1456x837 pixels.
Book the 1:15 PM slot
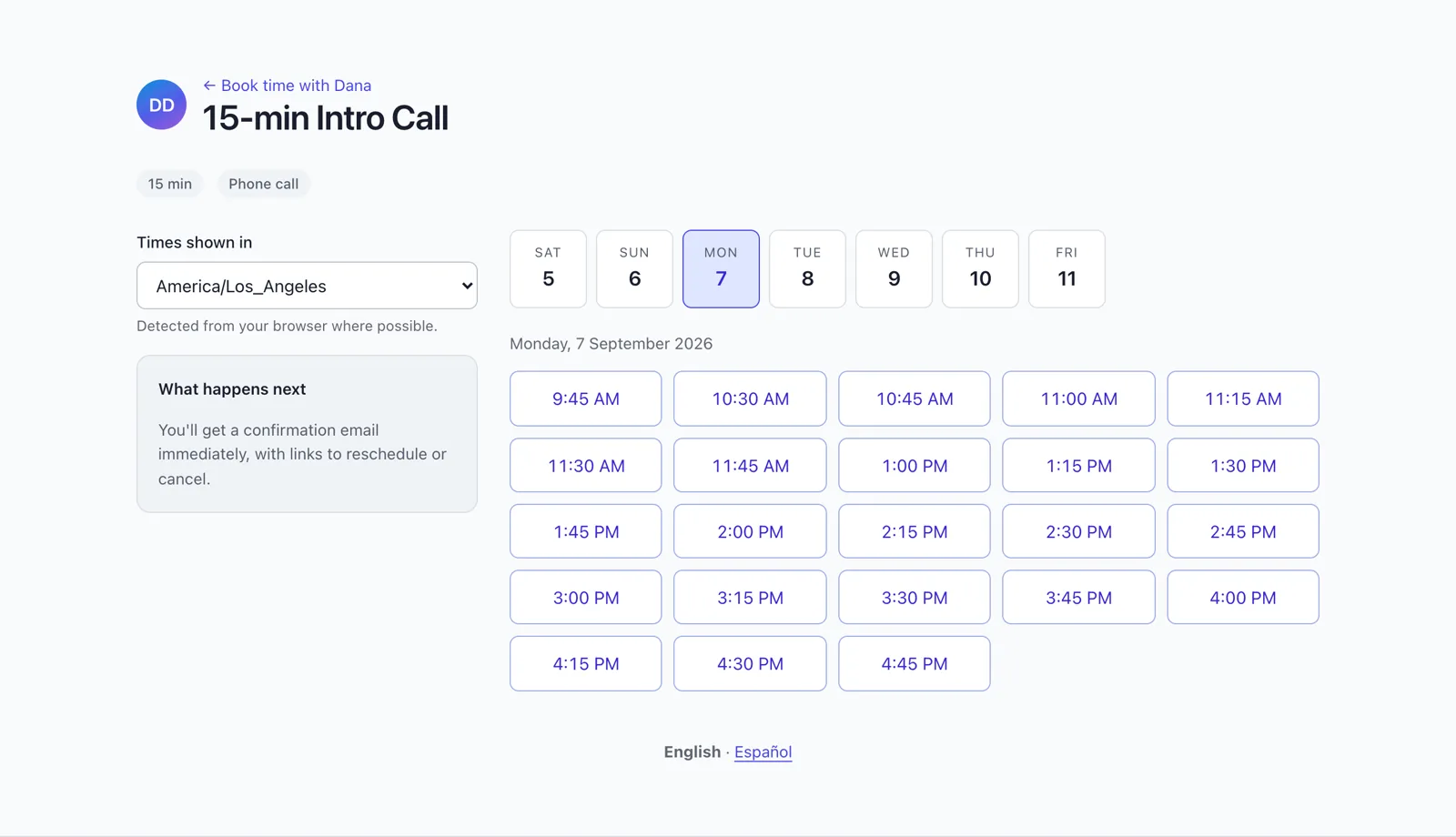[x=1078, y=466]
